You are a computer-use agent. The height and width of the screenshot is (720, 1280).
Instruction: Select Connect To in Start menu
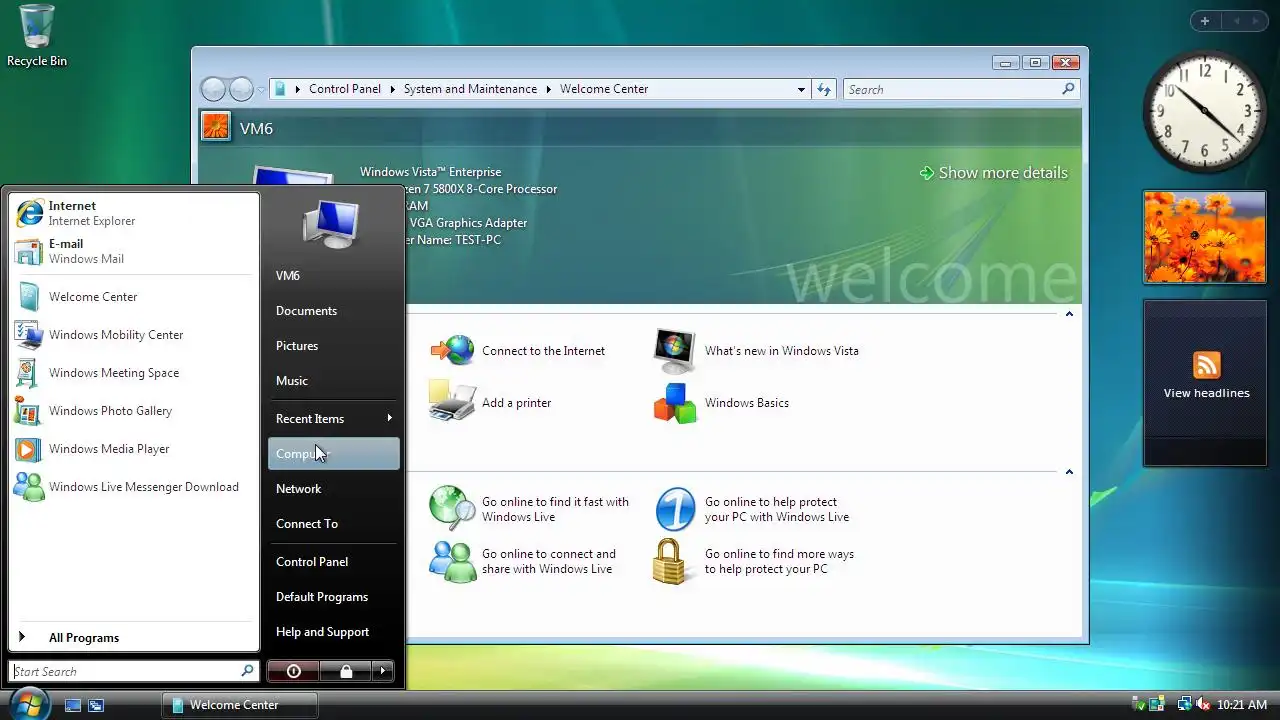pyautogui.click(x=333, y=523)
